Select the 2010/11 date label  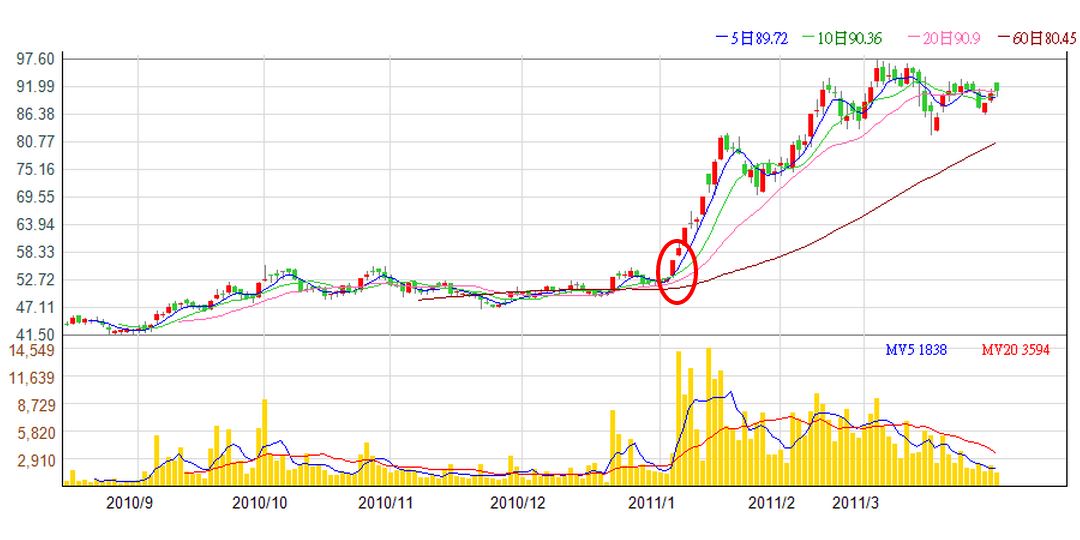point(385,503)
